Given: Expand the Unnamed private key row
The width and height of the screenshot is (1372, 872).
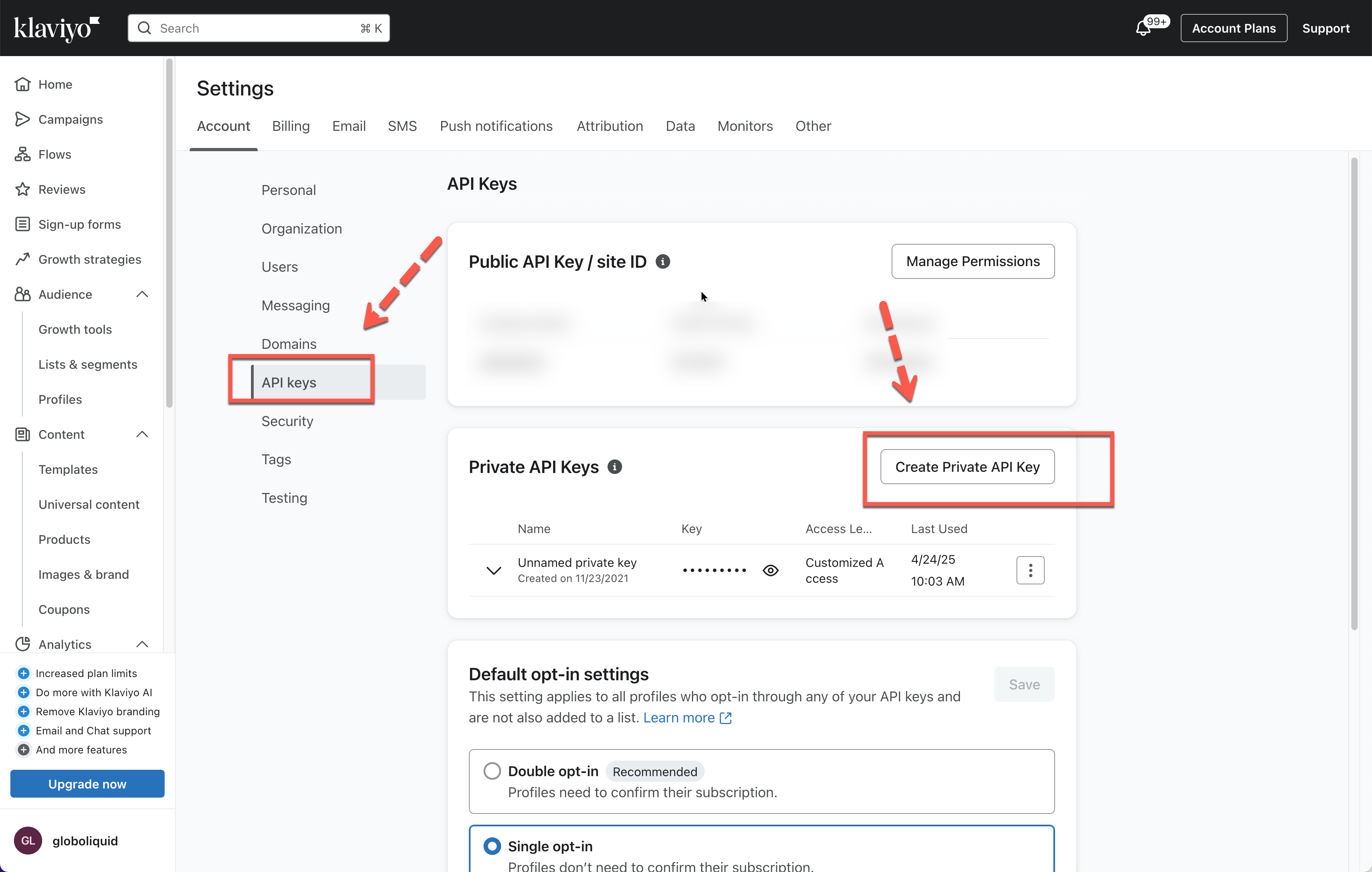Looking at the screenshot, I should (494, 570).
